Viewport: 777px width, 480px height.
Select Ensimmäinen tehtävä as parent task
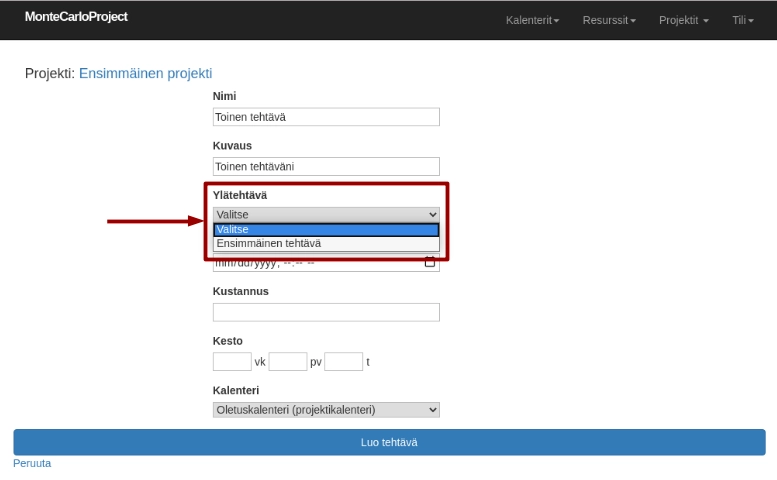click(x=326, y=243)
